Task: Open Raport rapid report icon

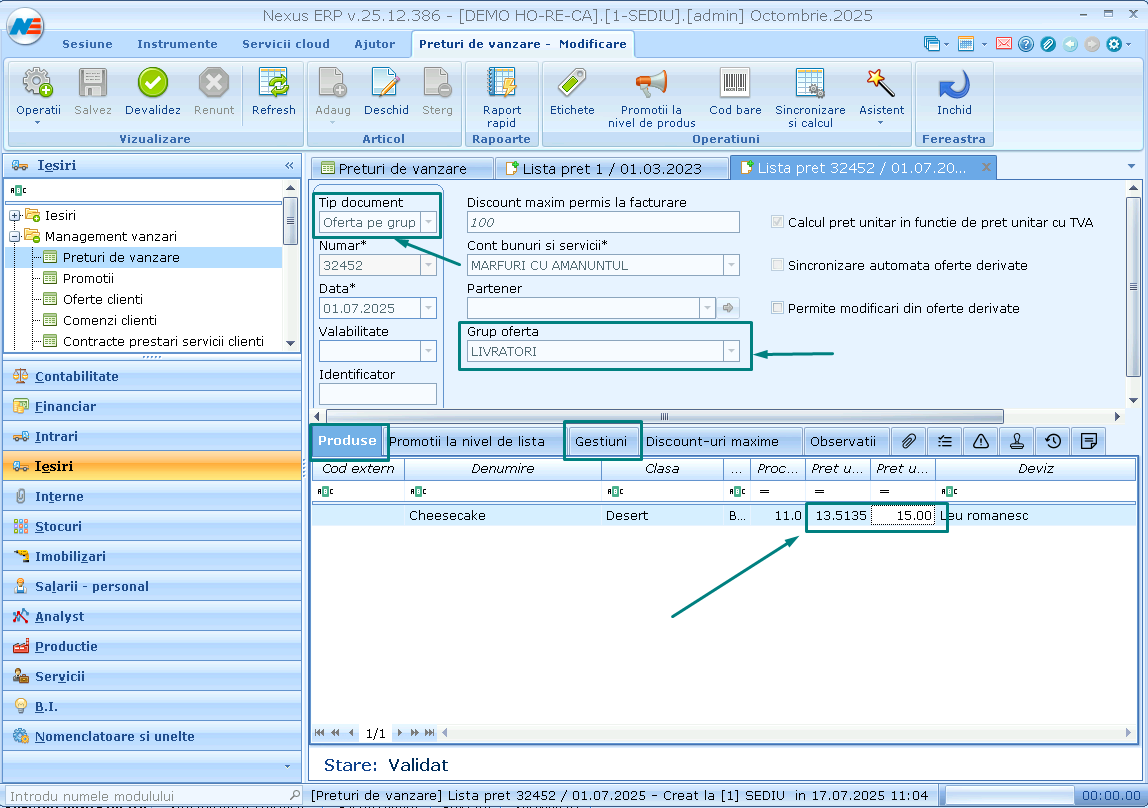Action: (501, 84)
